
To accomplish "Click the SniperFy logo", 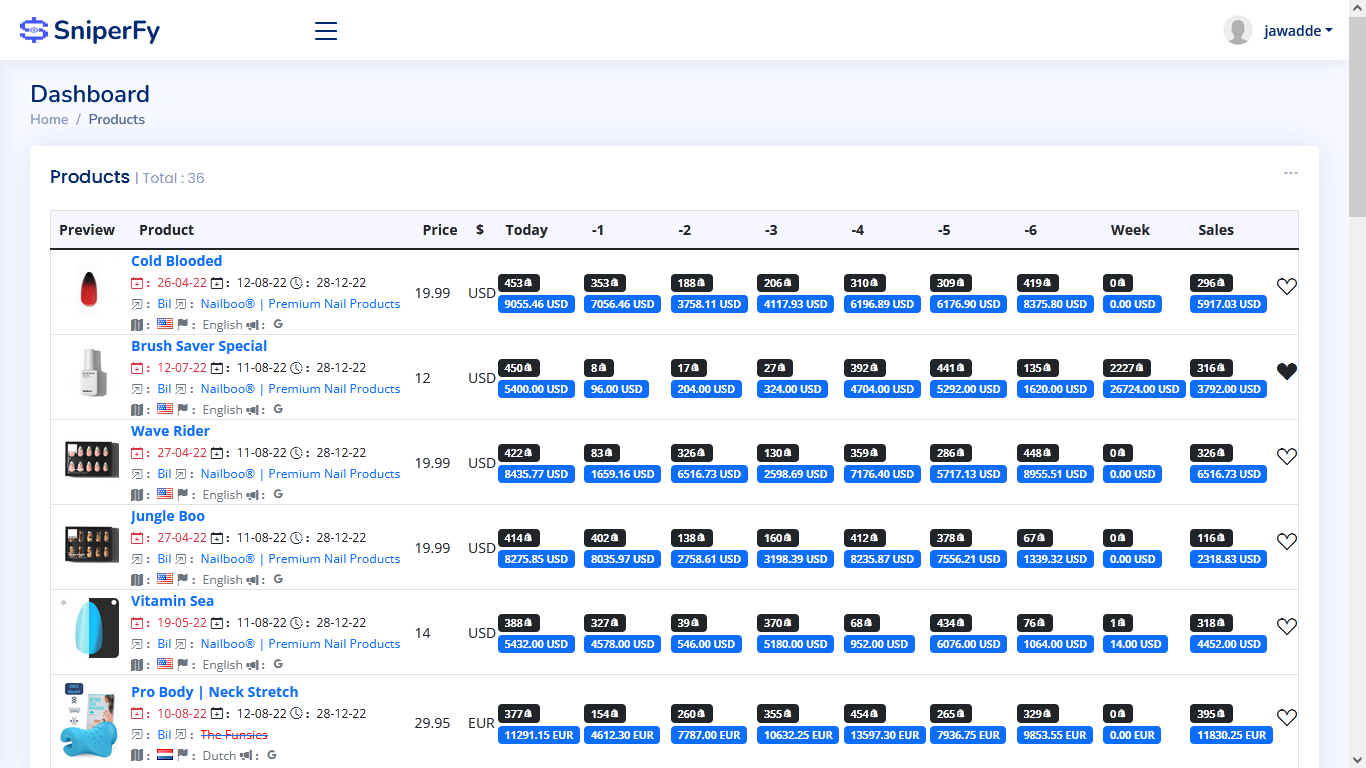I will [x=90, y=30].
